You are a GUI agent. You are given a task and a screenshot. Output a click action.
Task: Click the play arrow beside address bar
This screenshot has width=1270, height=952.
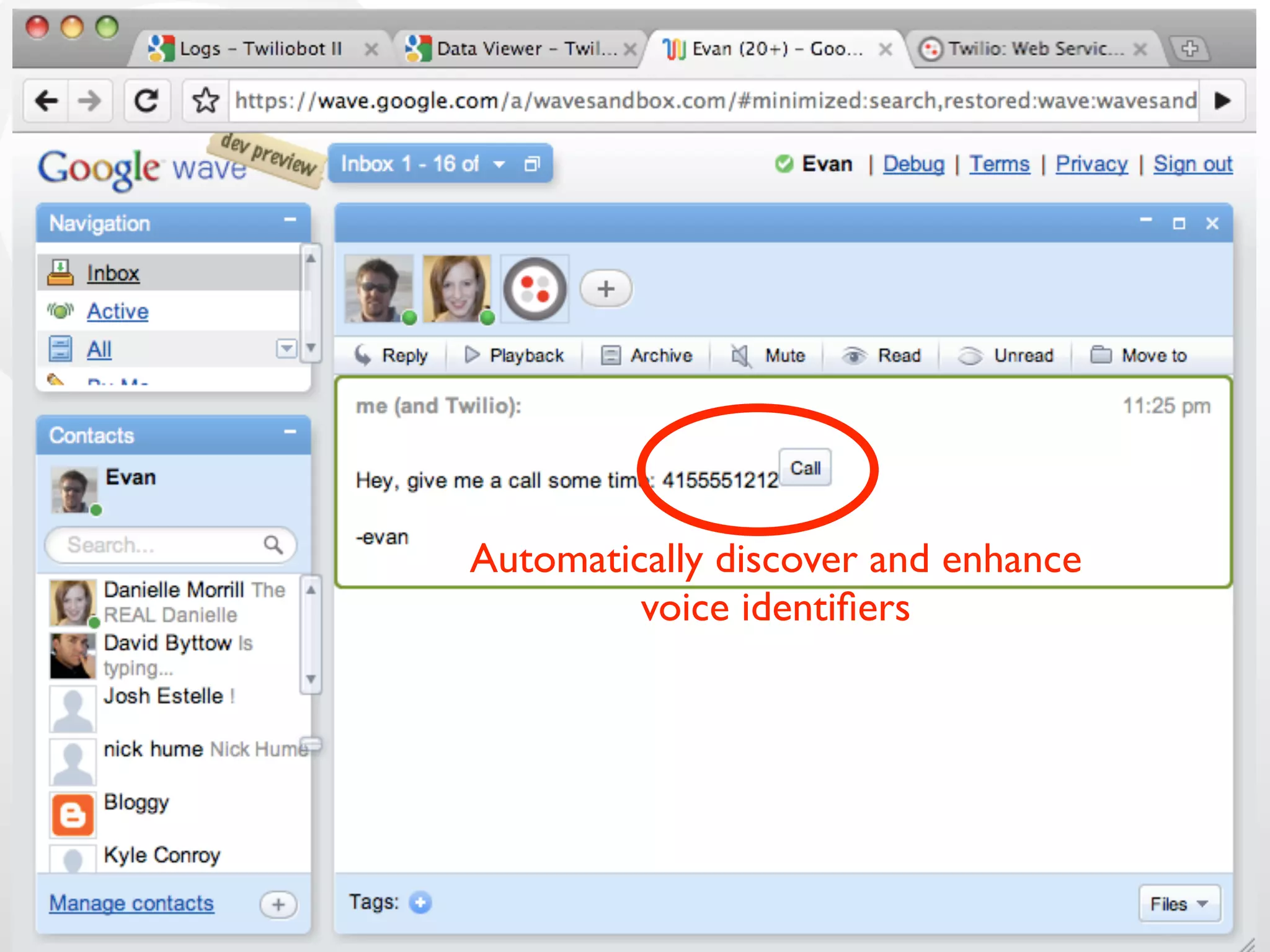pos(1222,100)
